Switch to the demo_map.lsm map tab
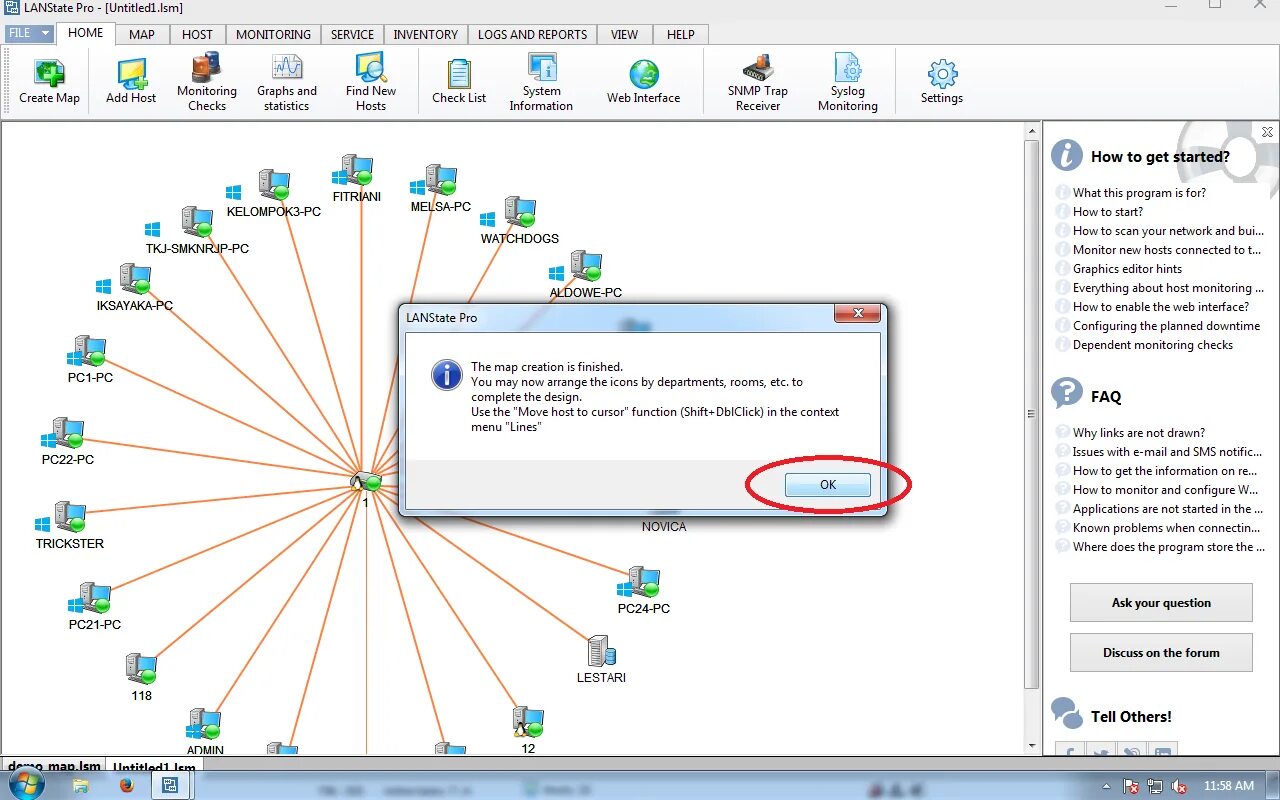This screenshot has width=1280, height=800. click(x=54, y=767)
